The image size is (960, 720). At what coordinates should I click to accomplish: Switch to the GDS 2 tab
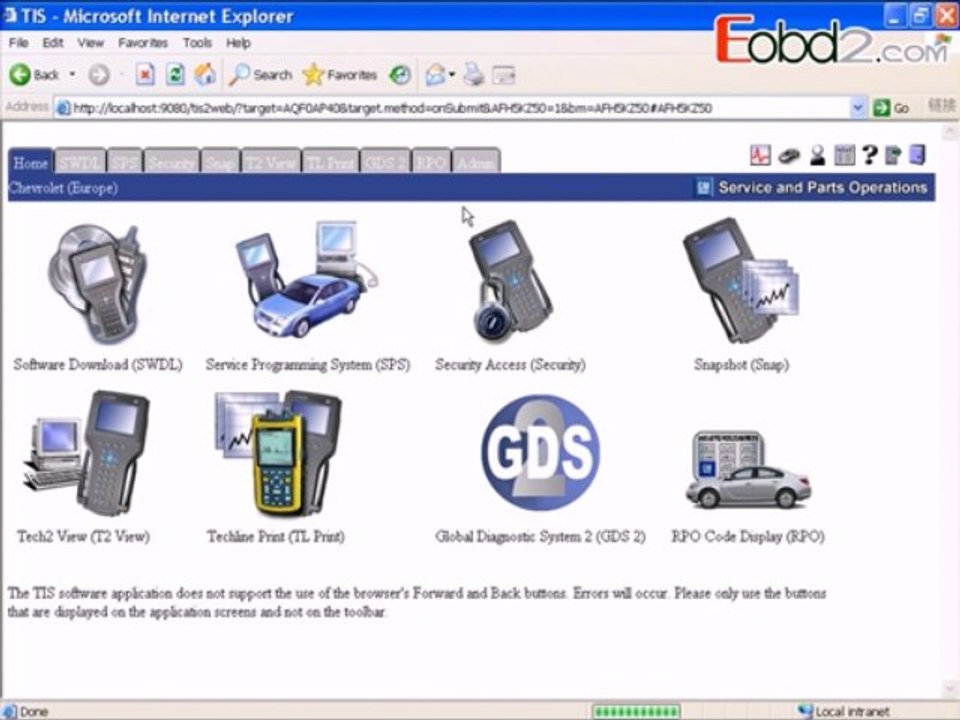(385, 162)
